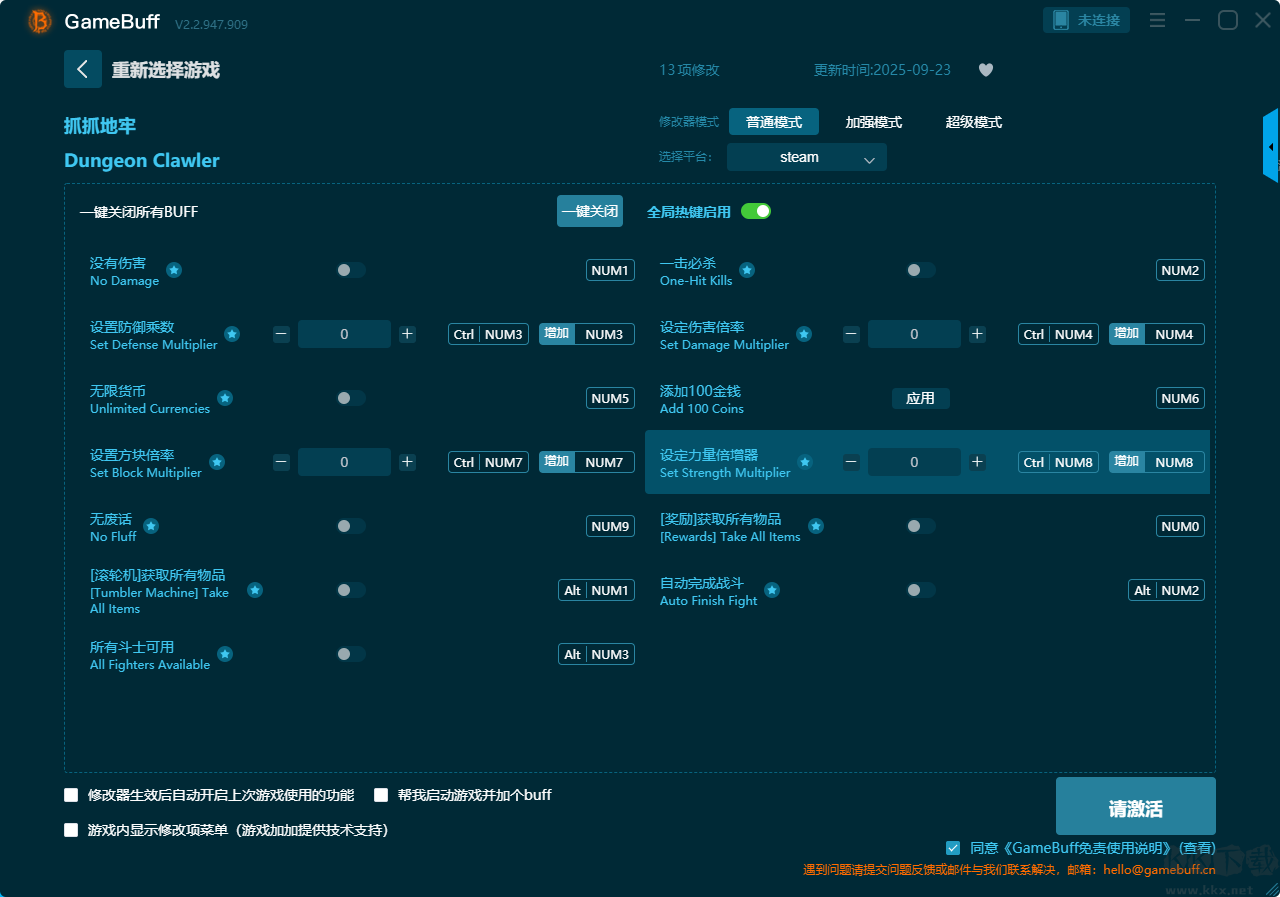
Task: Click the heart favorite icon
Action: click(x=986, y=70)
